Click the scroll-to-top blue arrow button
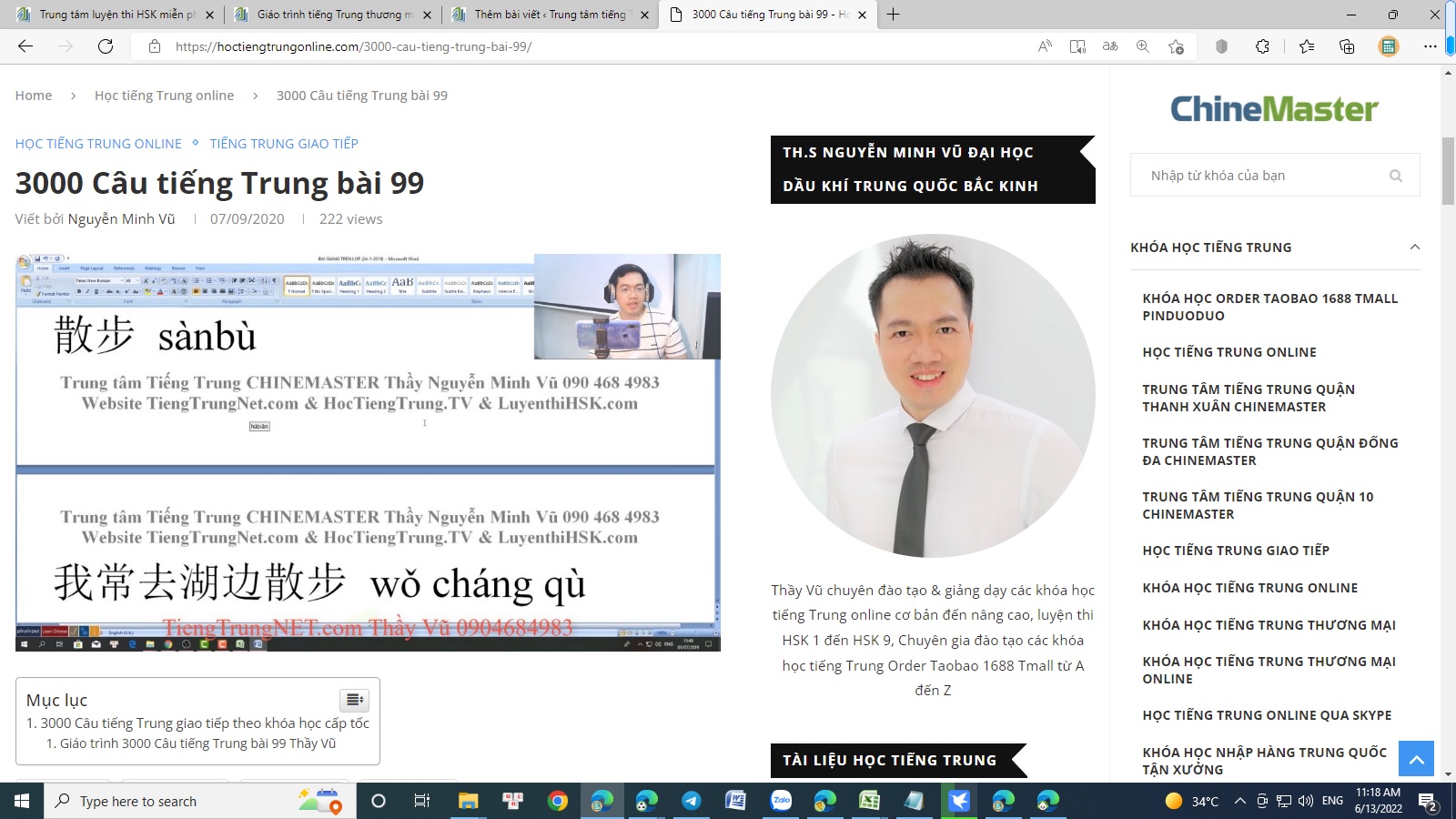Image resolution: width=1456 pixels, height=819 pixels. tap(1416, 759)
